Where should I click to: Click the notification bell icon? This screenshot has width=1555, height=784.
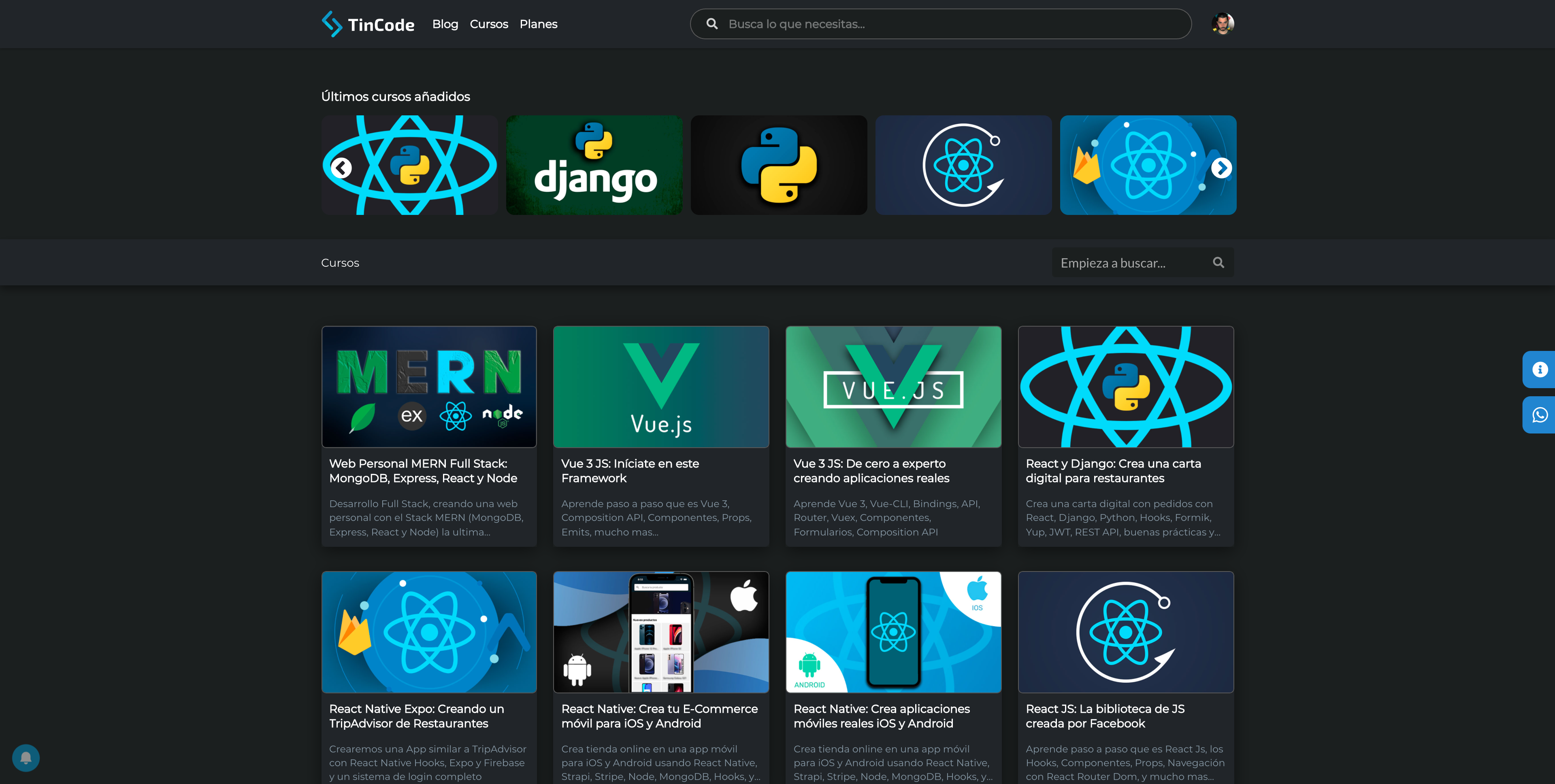26,757
